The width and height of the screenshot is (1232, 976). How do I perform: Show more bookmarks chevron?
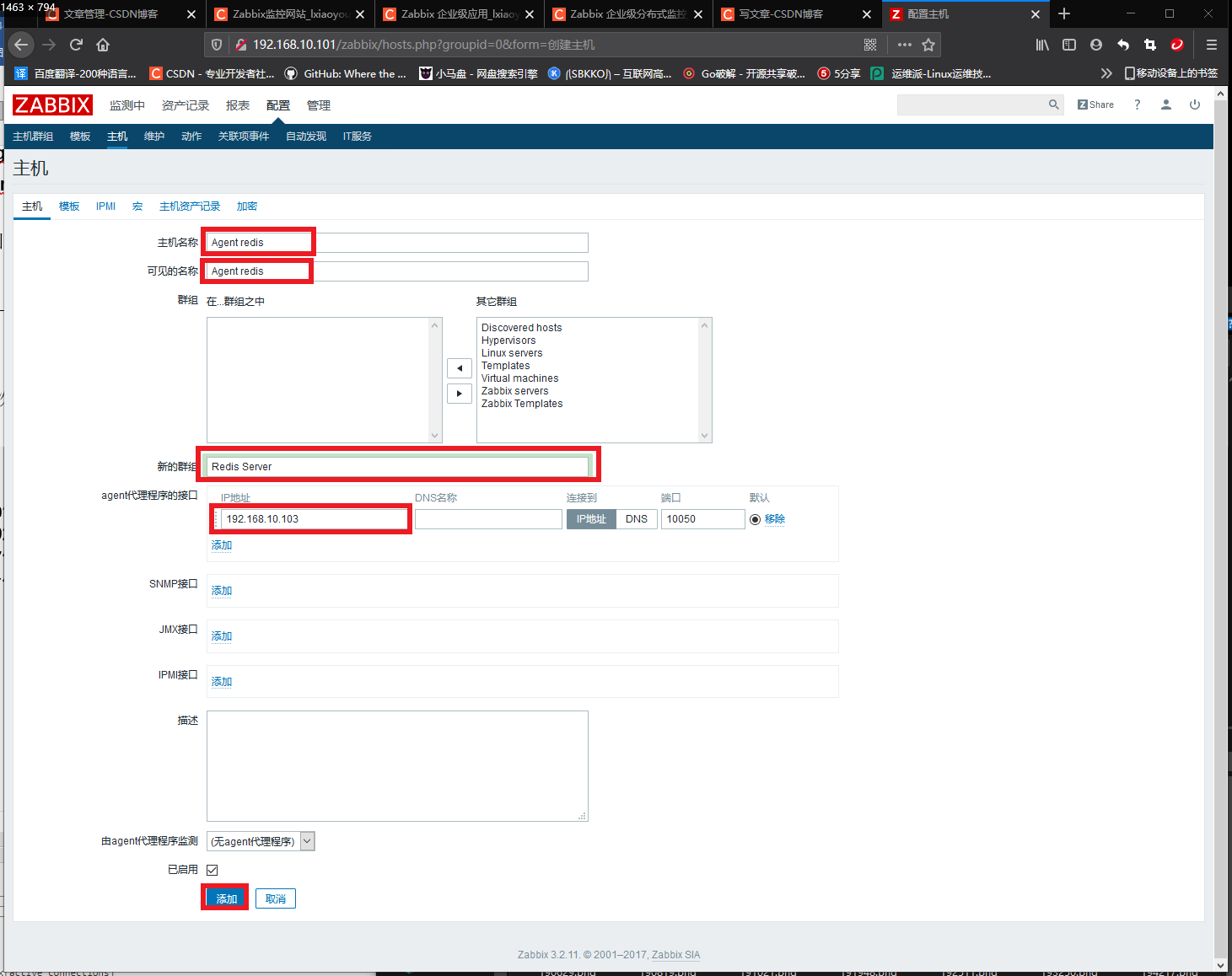1106,73
